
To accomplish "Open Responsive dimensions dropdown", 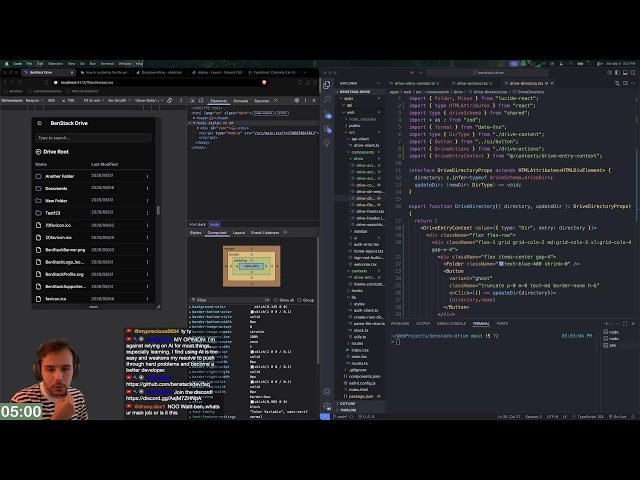I will click(x=35, y=100).
